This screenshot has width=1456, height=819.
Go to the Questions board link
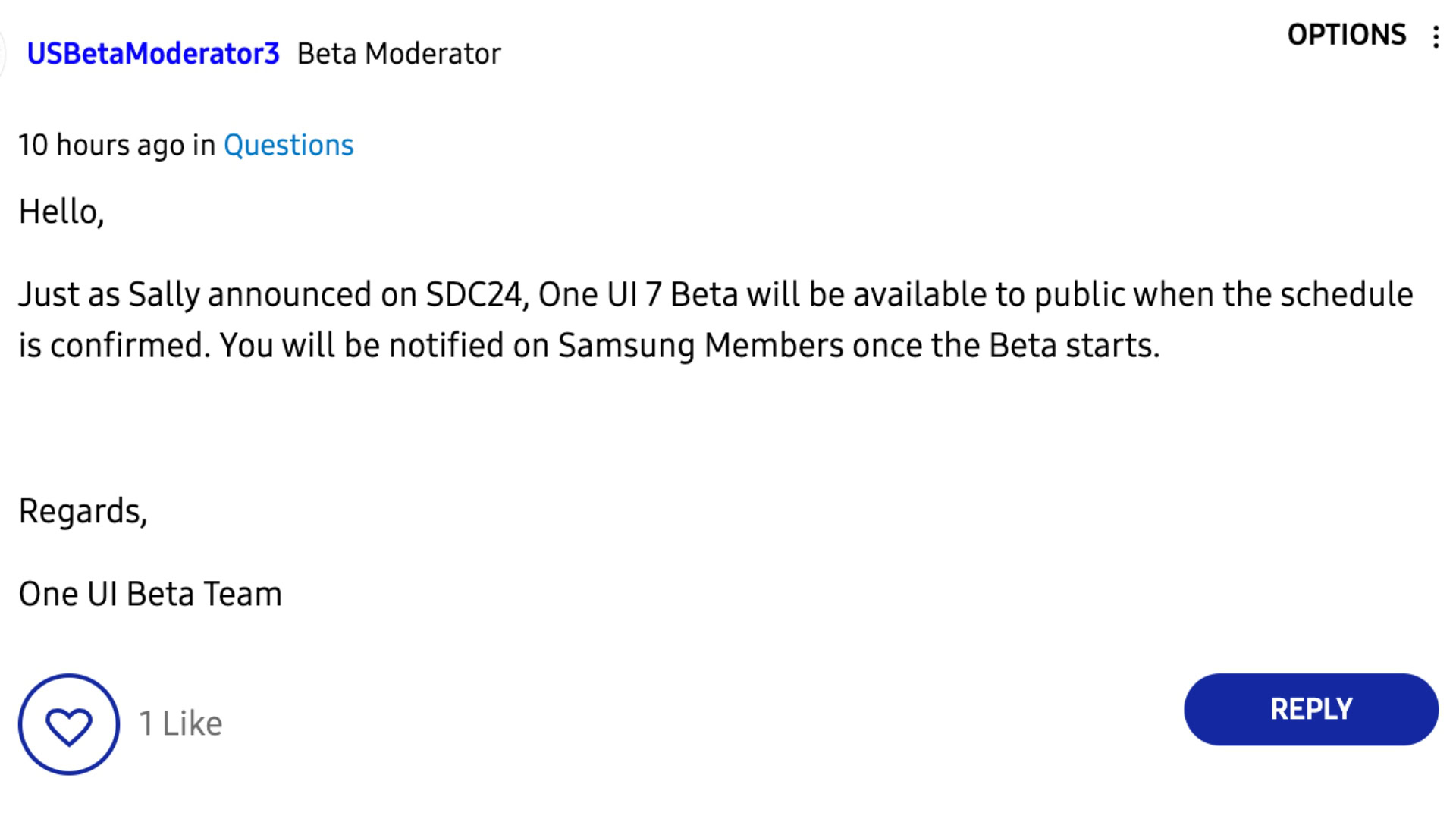288,145
